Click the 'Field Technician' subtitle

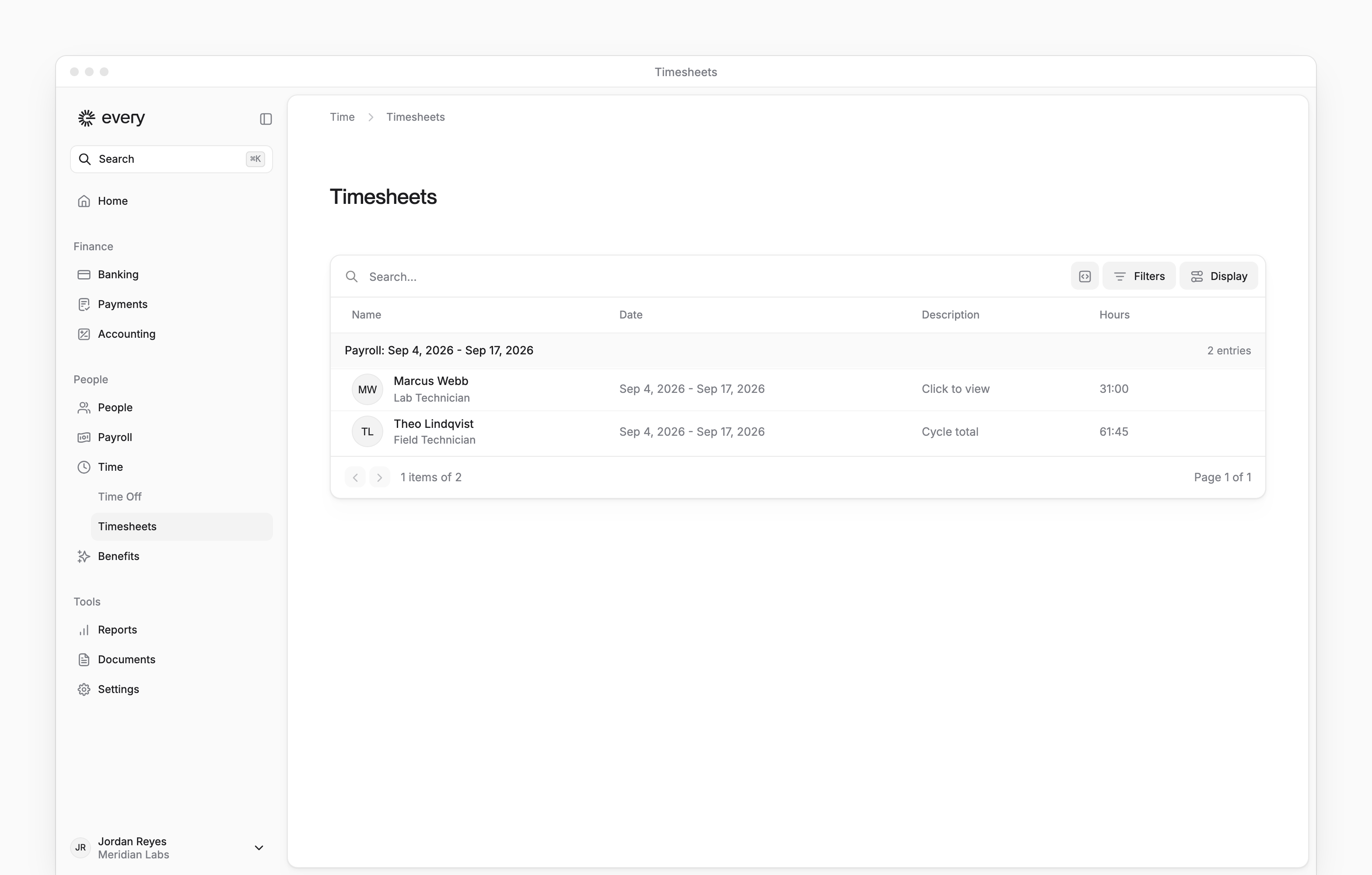pyautogui.click(x=434, y=440)
